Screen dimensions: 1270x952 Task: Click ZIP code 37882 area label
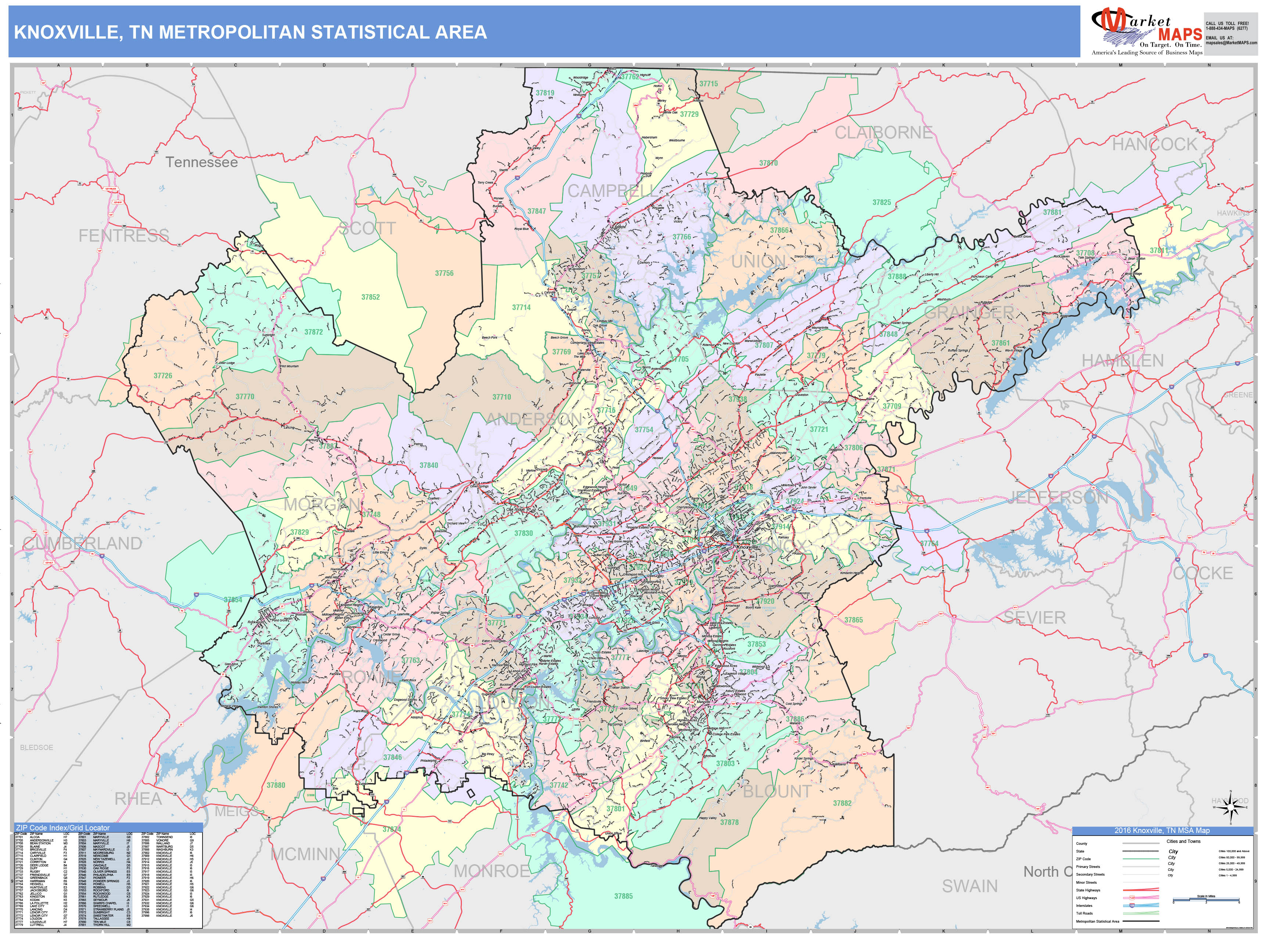point(842,803)
